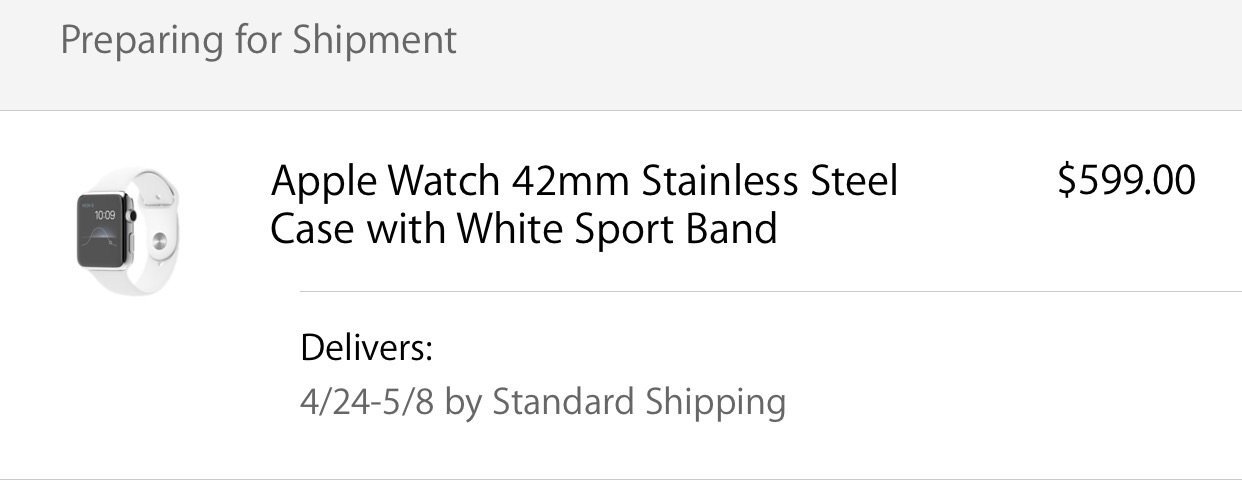Open the Apple Watch 42mm Stainless Steel title

click(585, 181)
